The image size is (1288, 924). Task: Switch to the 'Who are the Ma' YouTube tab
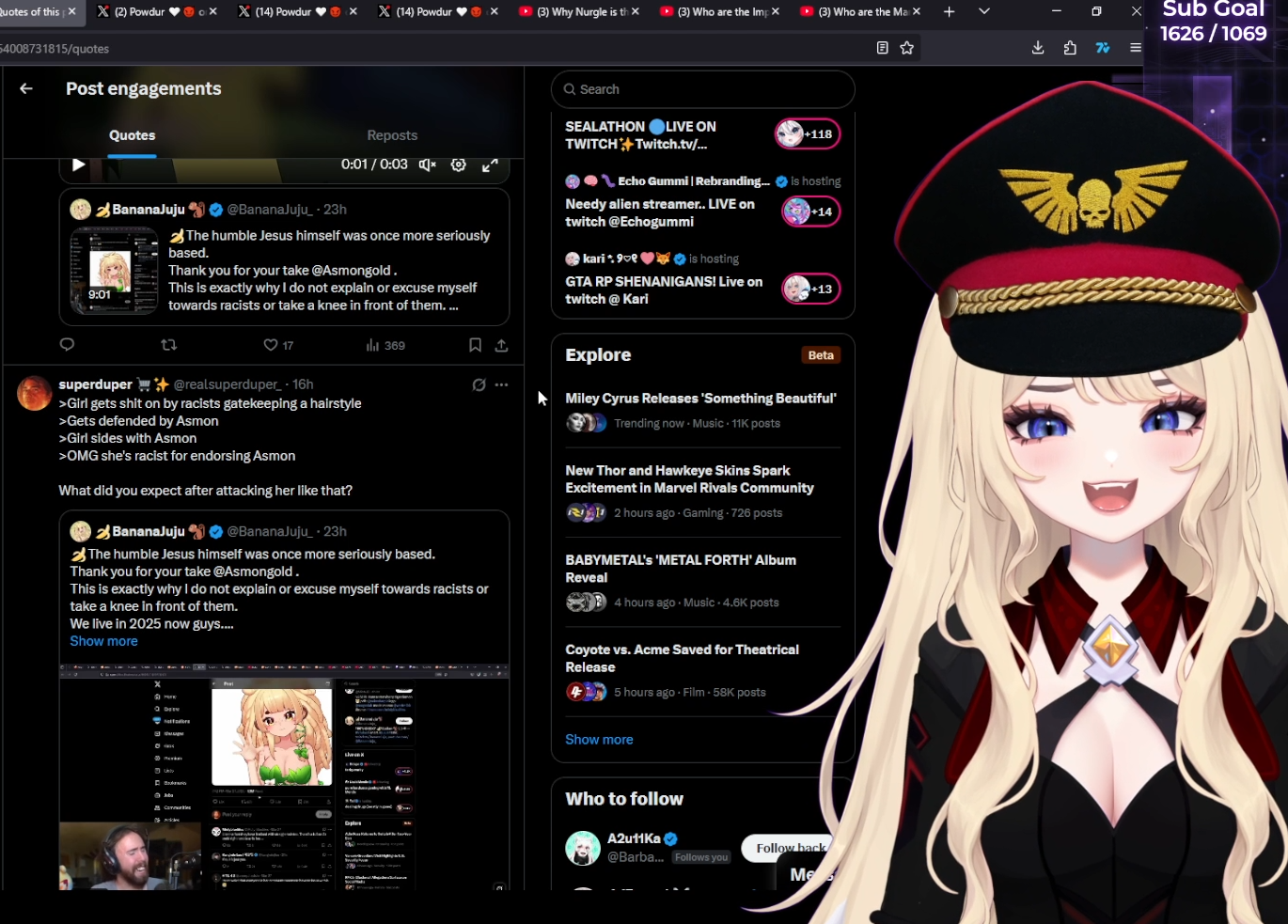[x=862, y=11]
